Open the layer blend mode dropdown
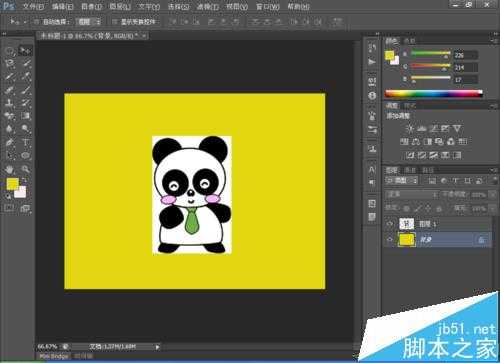The image size is (500, 363). tap(412, 194)
